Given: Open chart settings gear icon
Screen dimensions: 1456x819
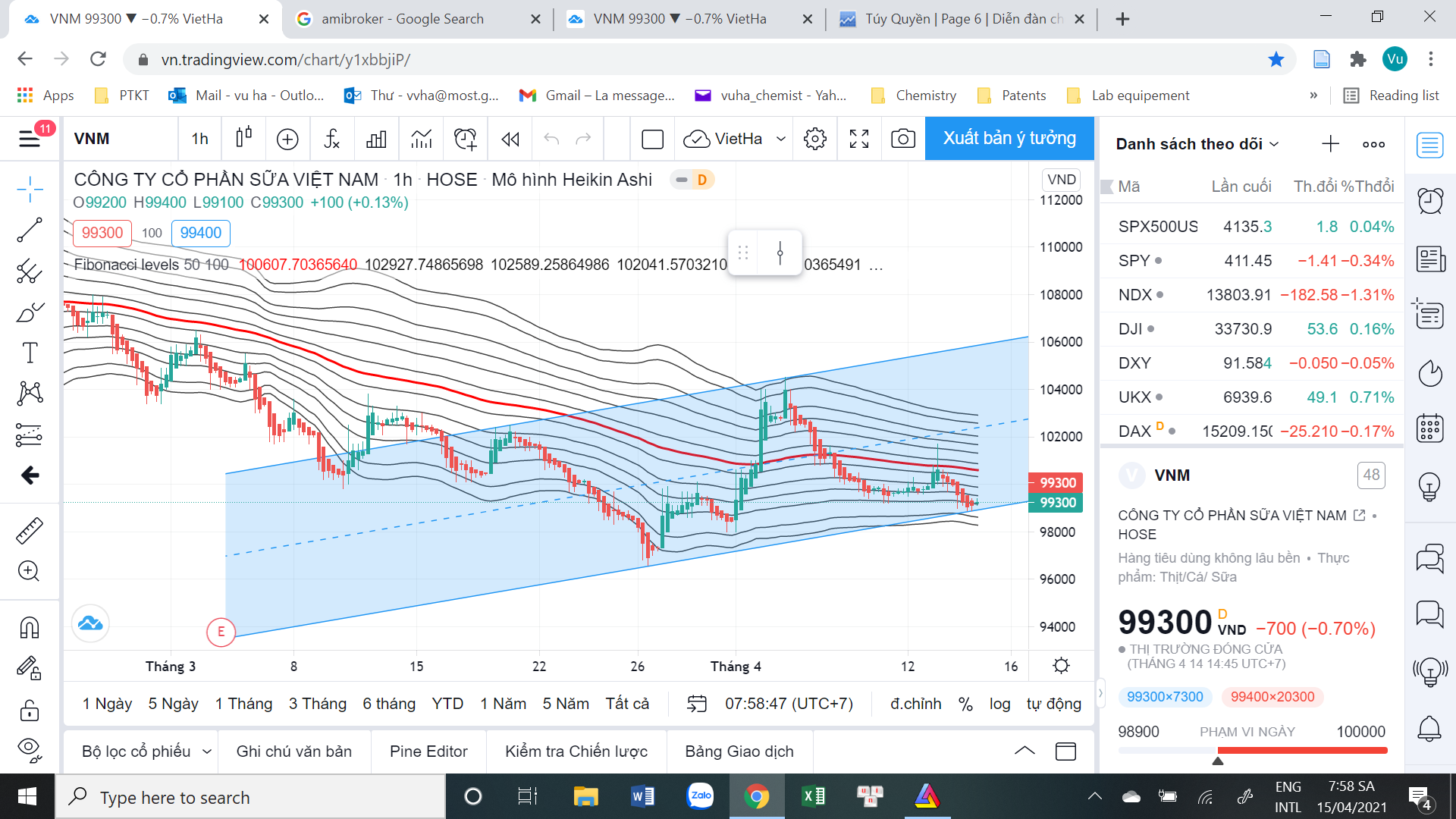Looking at the screenshot, I should (815, 138).
